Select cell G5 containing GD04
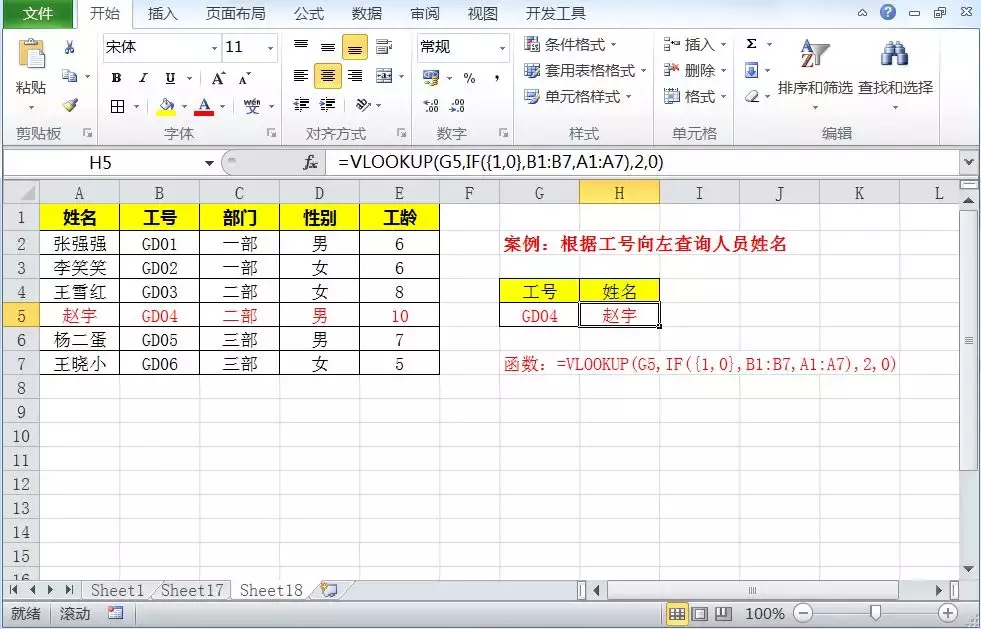This screenshot has width=981, height=629. pyautogui.click(x=539, y=315)
